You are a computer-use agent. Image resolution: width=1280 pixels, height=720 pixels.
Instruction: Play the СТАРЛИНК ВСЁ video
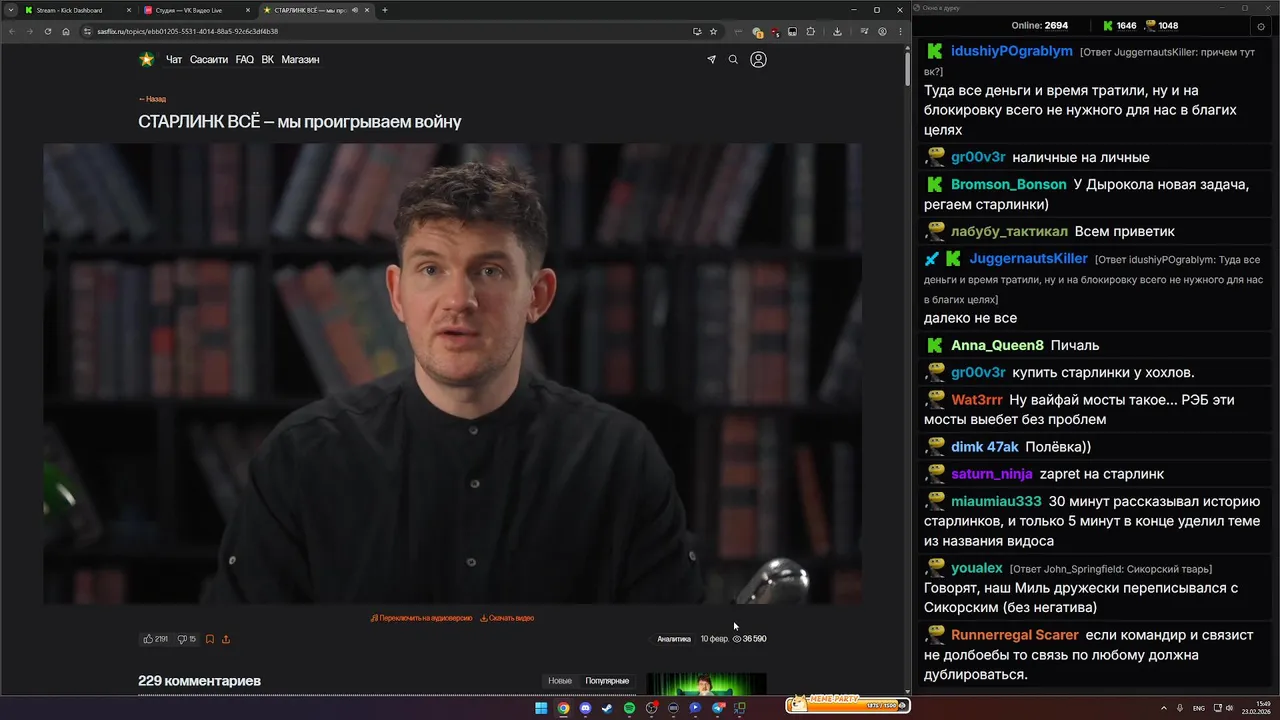[452, 373]
